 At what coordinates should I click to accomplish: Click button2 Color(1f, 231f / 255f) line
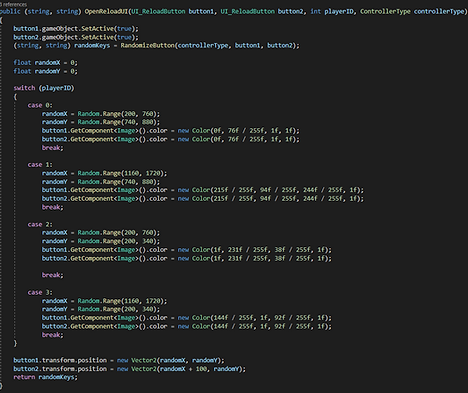point(187,258)
